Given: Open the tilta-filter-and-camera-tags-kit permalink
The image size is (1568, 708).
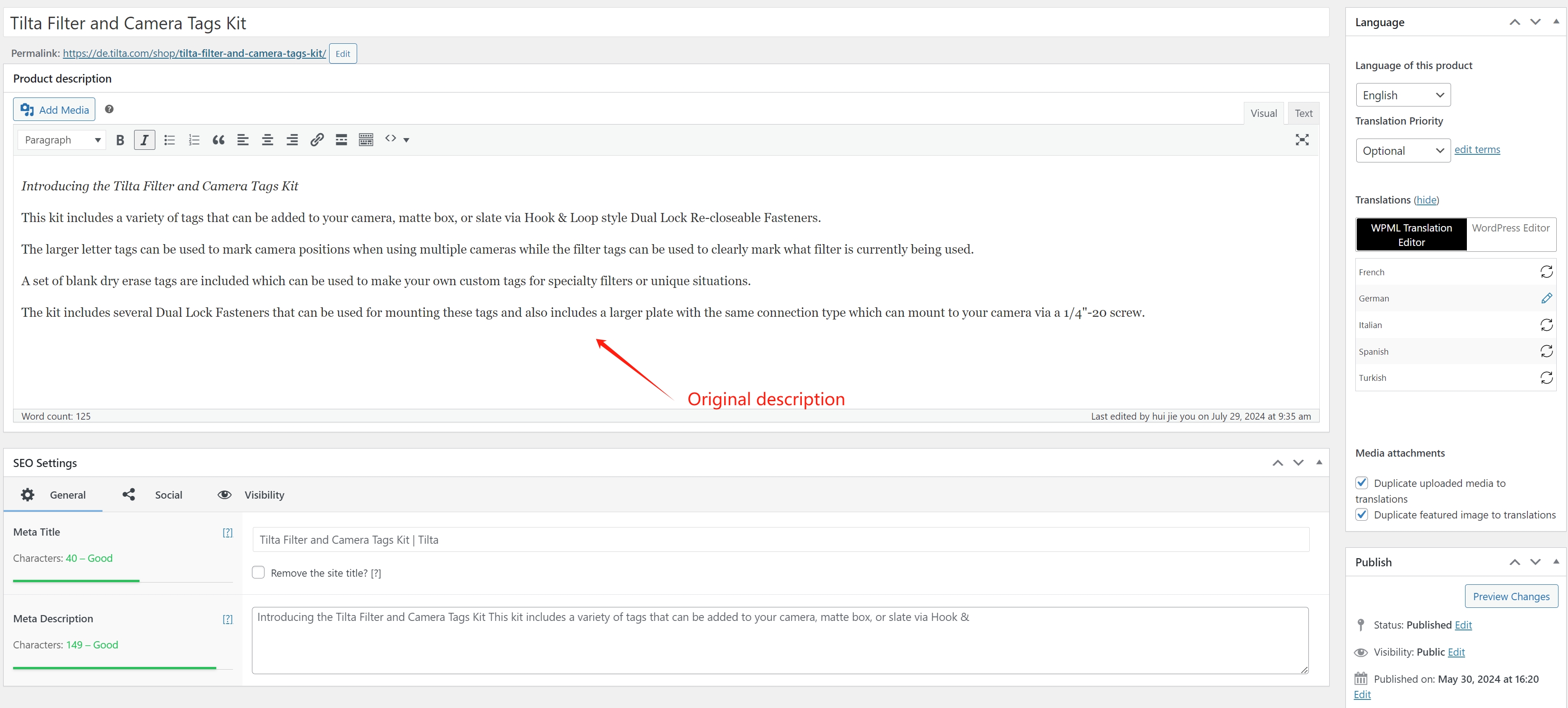Looking at the screenshot, I should pos(194,53).
